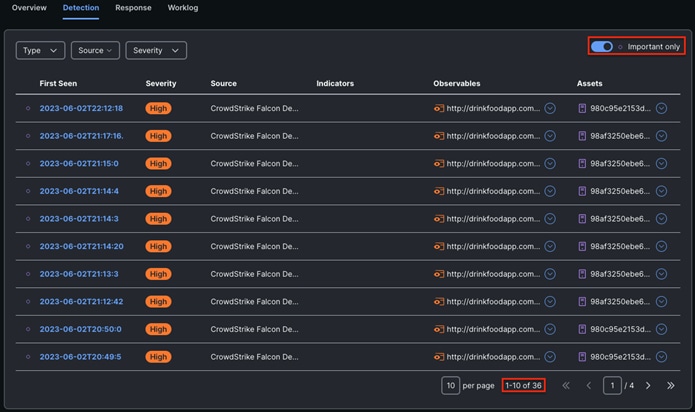Open detection 2023-06-02T22:12:18

pyautogui.click(x=81, y=108)
